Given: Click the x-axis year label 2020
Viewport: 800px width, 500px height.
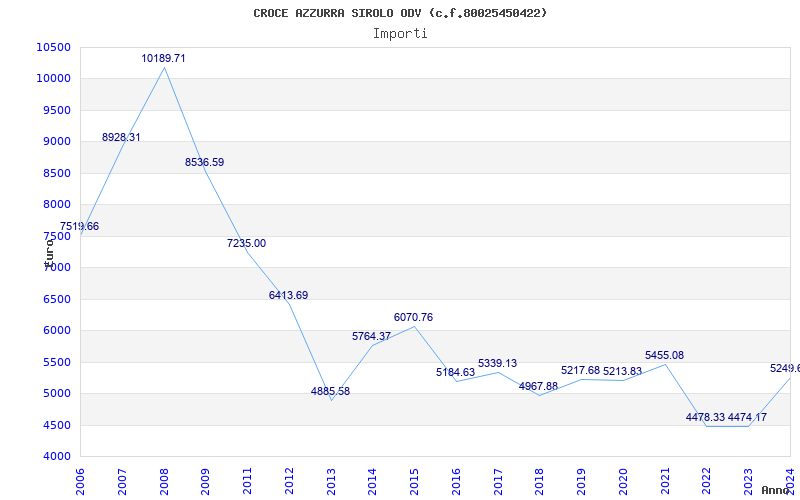Looking at the screenshot, I should [623, 481].
